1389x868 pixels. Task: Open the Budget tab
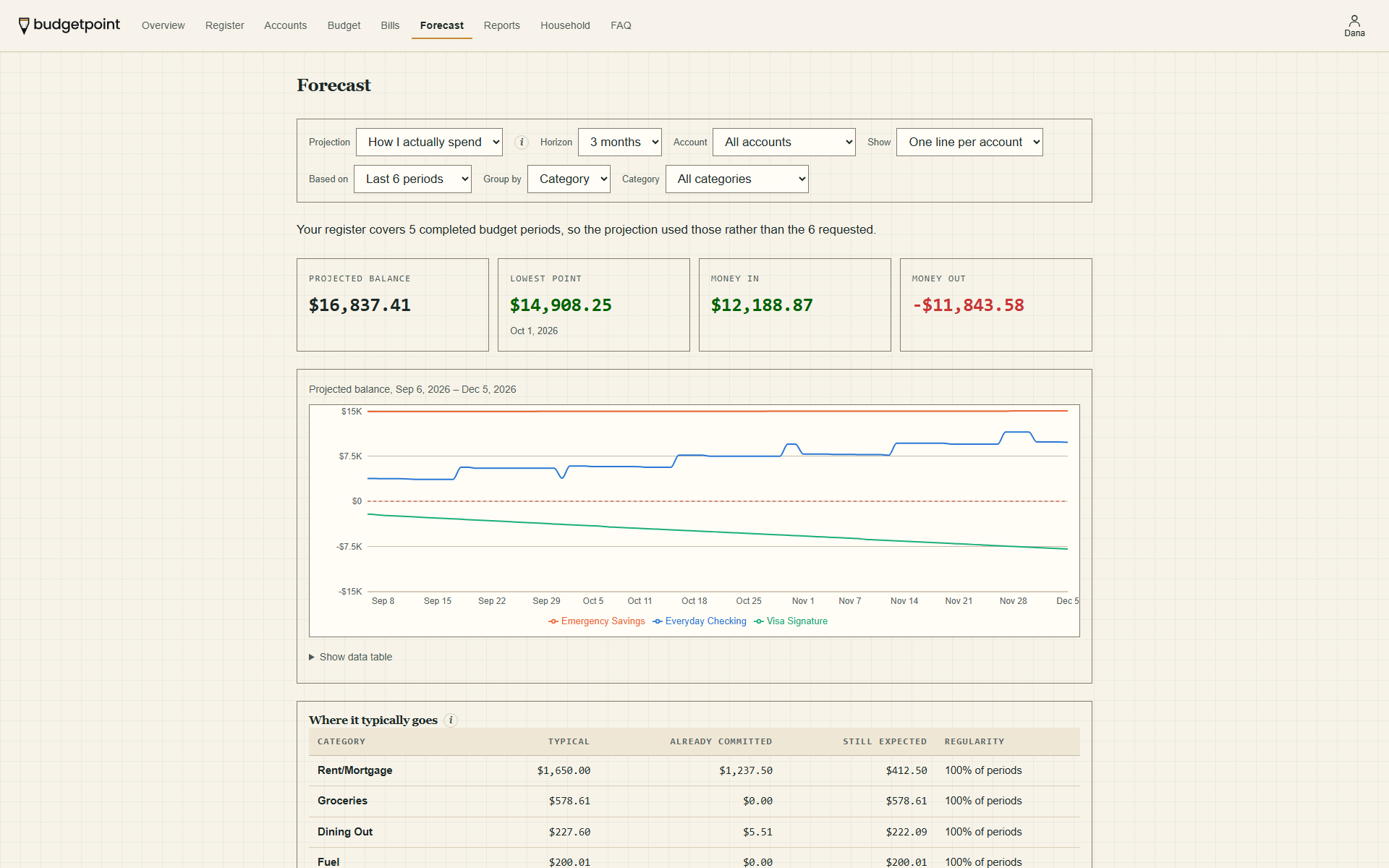344,25
